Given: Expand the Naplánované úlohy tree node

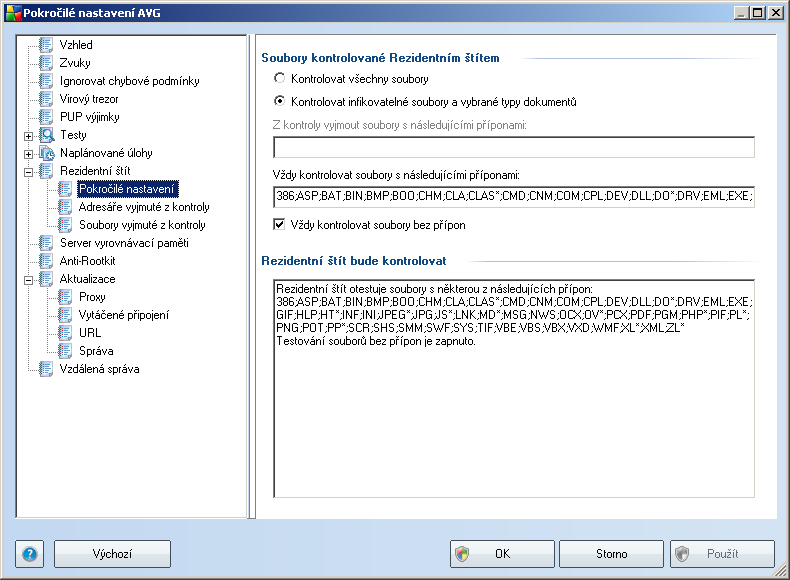Looking at the screenshot, I should click(29, 154).
